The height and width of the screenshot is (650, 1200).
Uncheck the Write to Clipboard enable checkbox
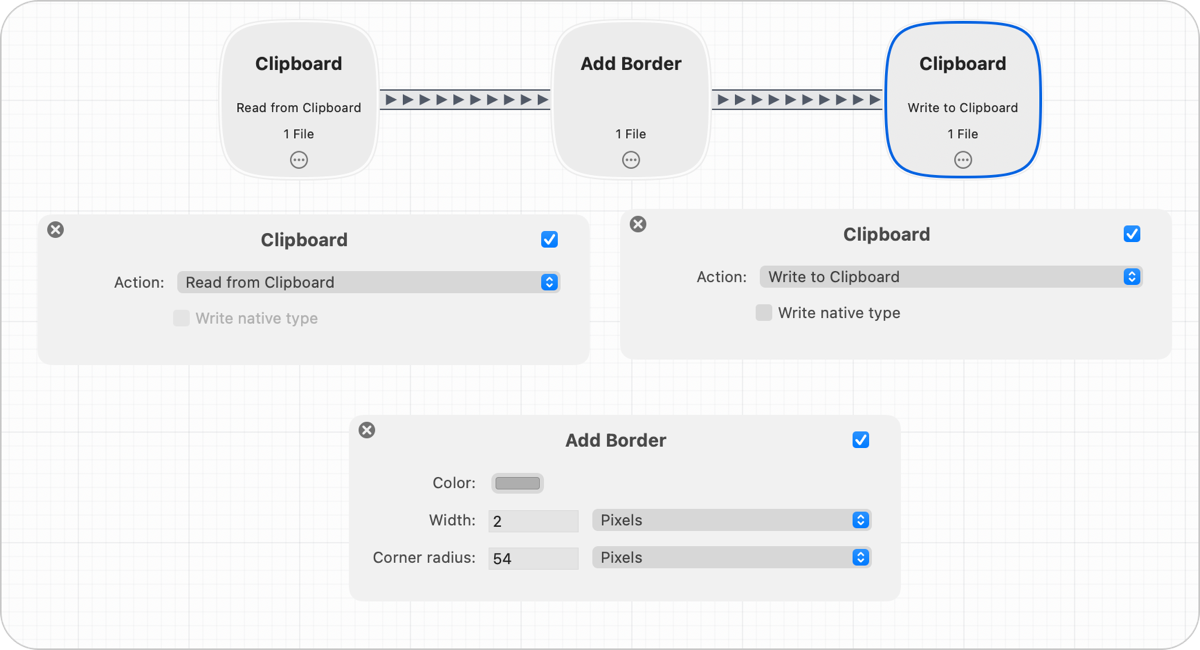point(1132,233)
